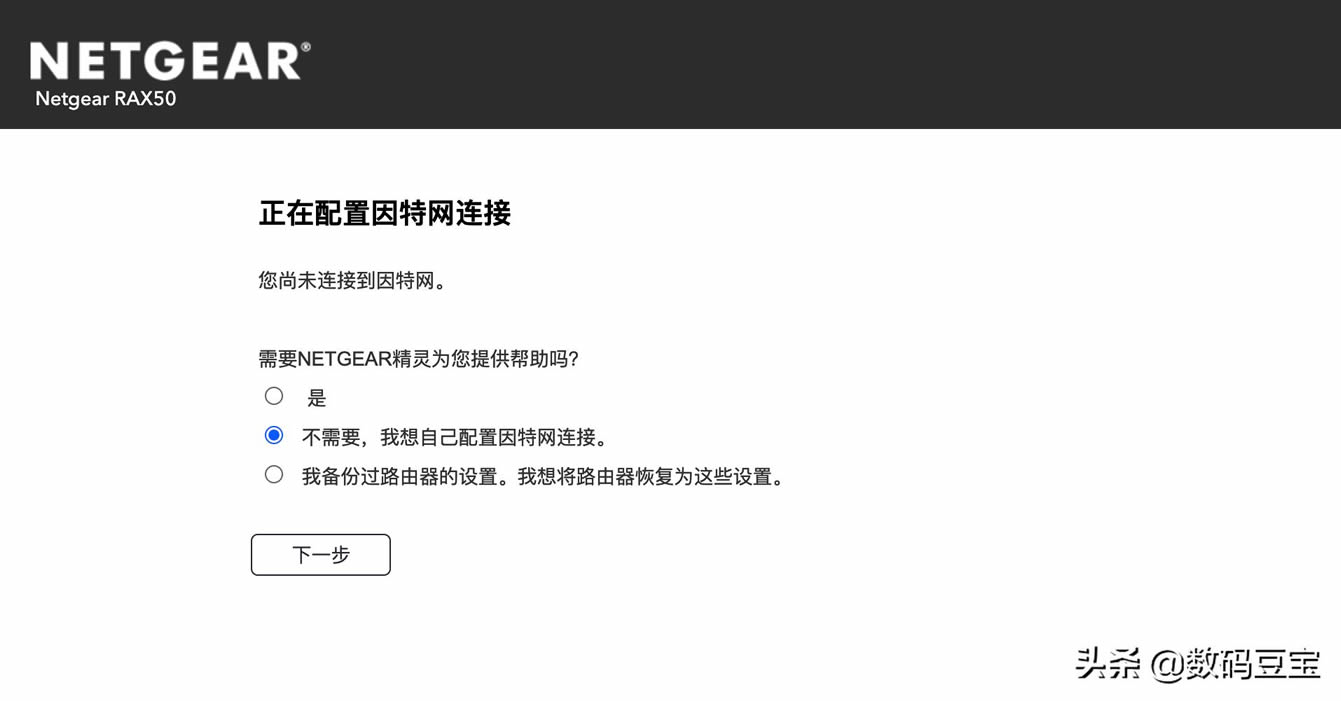Click the question 需要NETGEAR精灵为您提供帮助吗
Viewport: 1341px width, 701px height.
click(x=419, y=359)
